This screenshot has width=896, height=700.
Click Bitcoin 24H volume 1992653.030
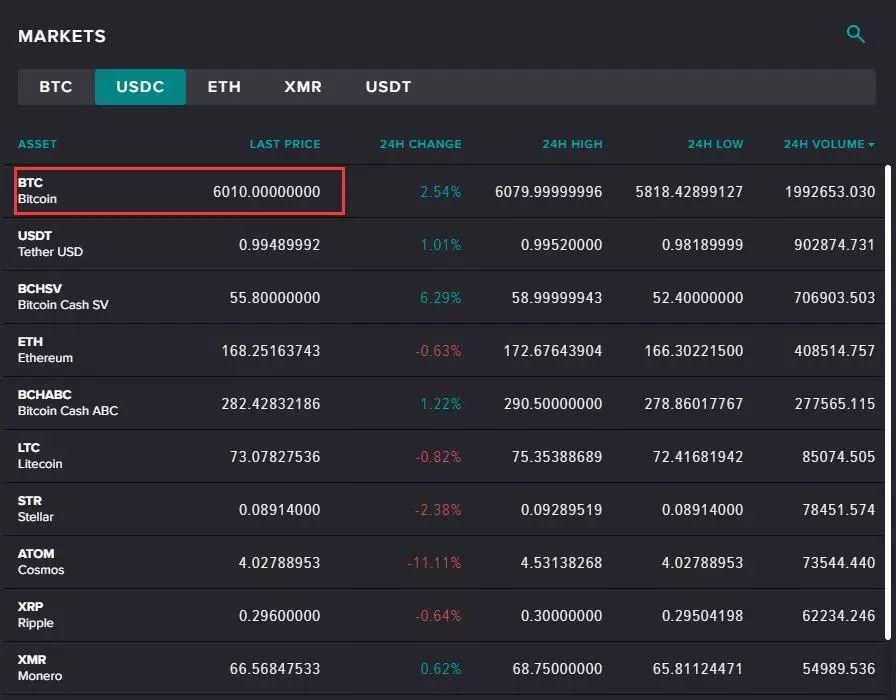(830, 191)
